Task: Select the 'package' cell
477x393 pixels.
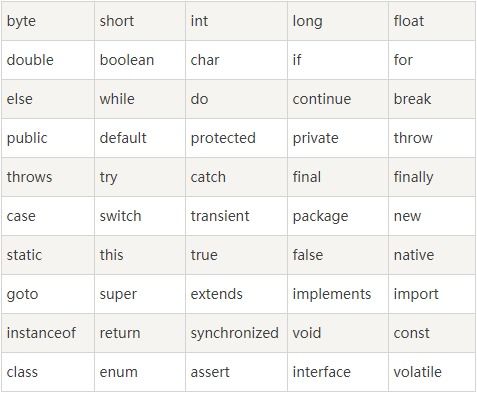Action: pos(338,216)
